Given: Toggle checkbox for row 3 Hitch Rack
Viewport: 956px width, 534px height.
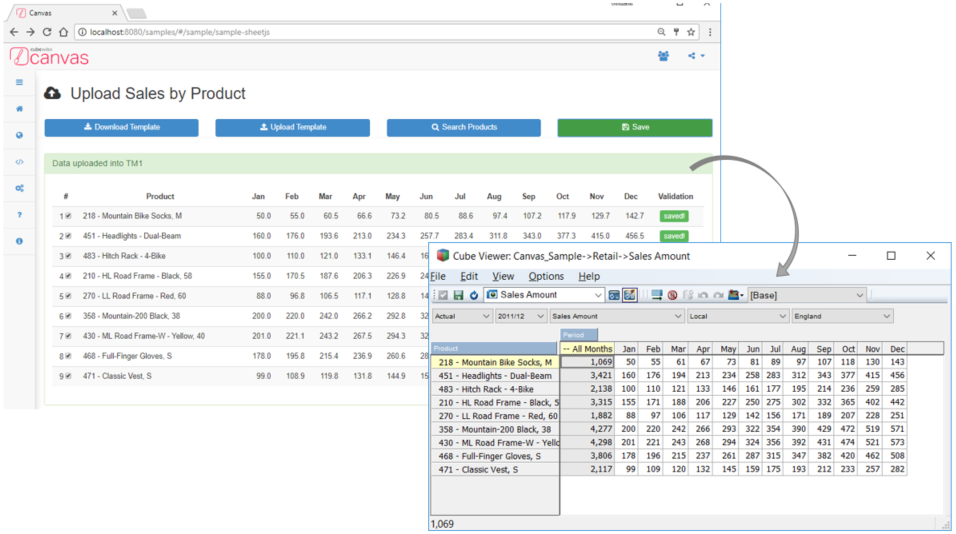Looking at the screenshot, I should (68, 256).
